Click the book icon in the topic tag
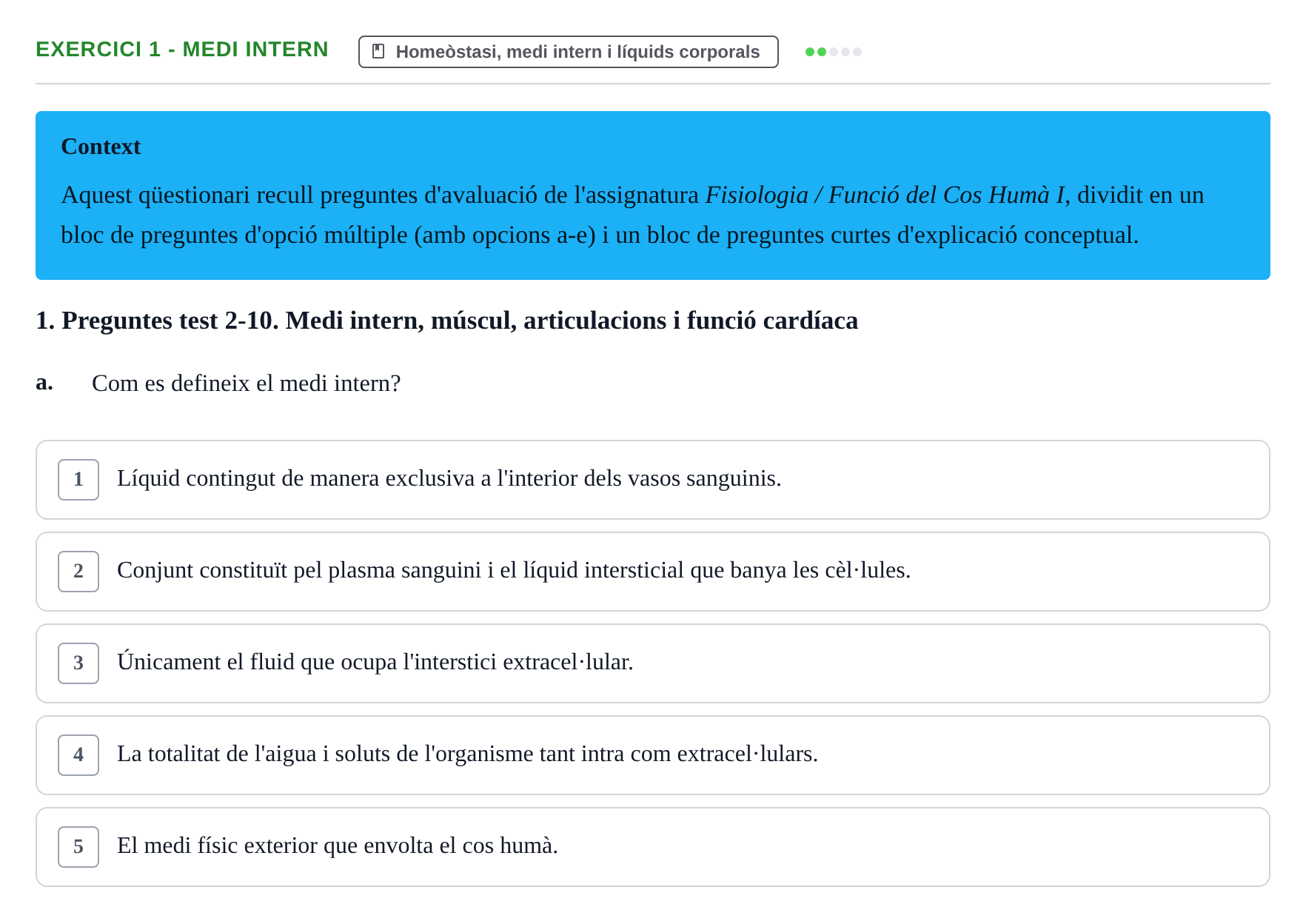1306x924 pixels. tap(378, 52)
